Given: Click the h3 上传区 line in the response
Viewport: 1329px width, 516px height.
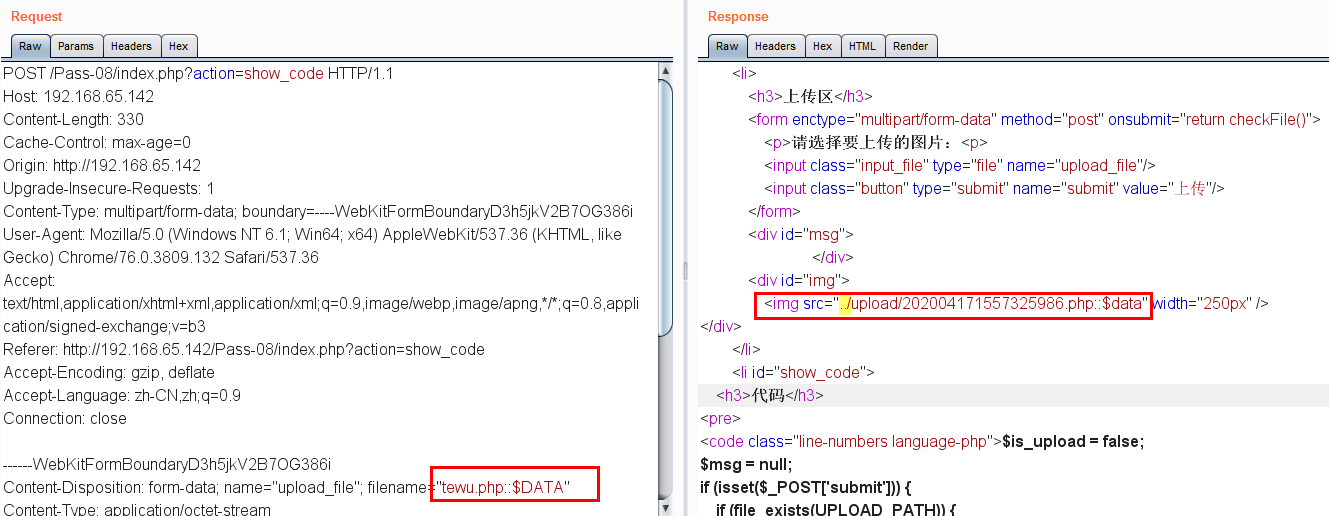Looking at the screenshot, I should click(811, 97).
